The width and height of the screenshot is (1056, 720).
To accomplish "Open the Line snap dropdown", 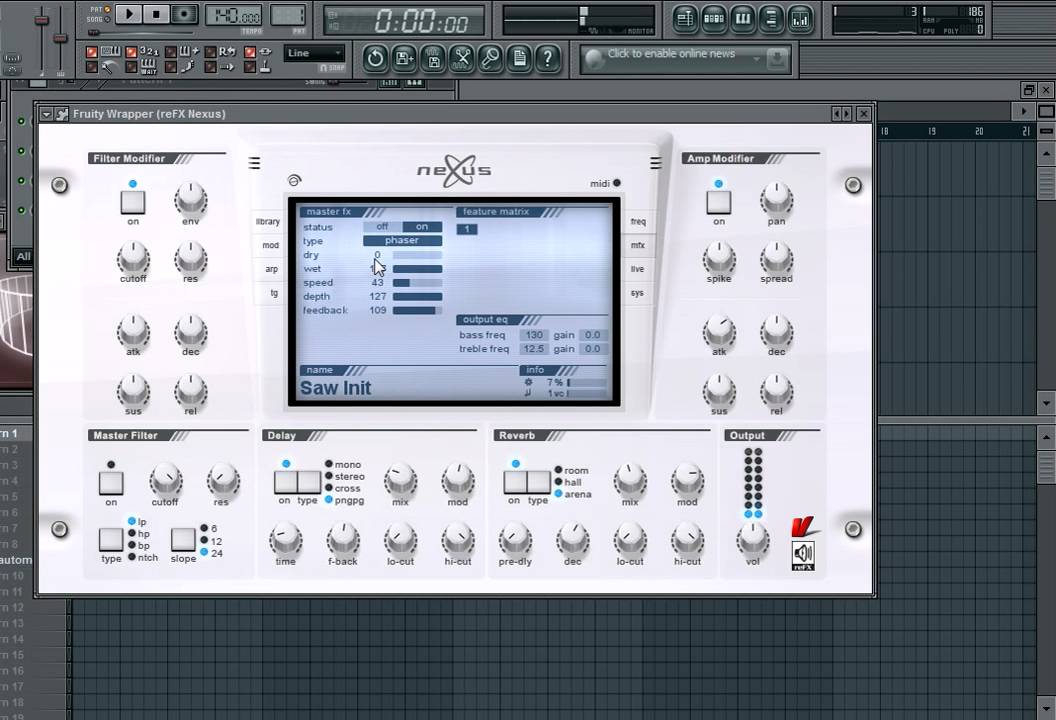I will coord(315,53).
